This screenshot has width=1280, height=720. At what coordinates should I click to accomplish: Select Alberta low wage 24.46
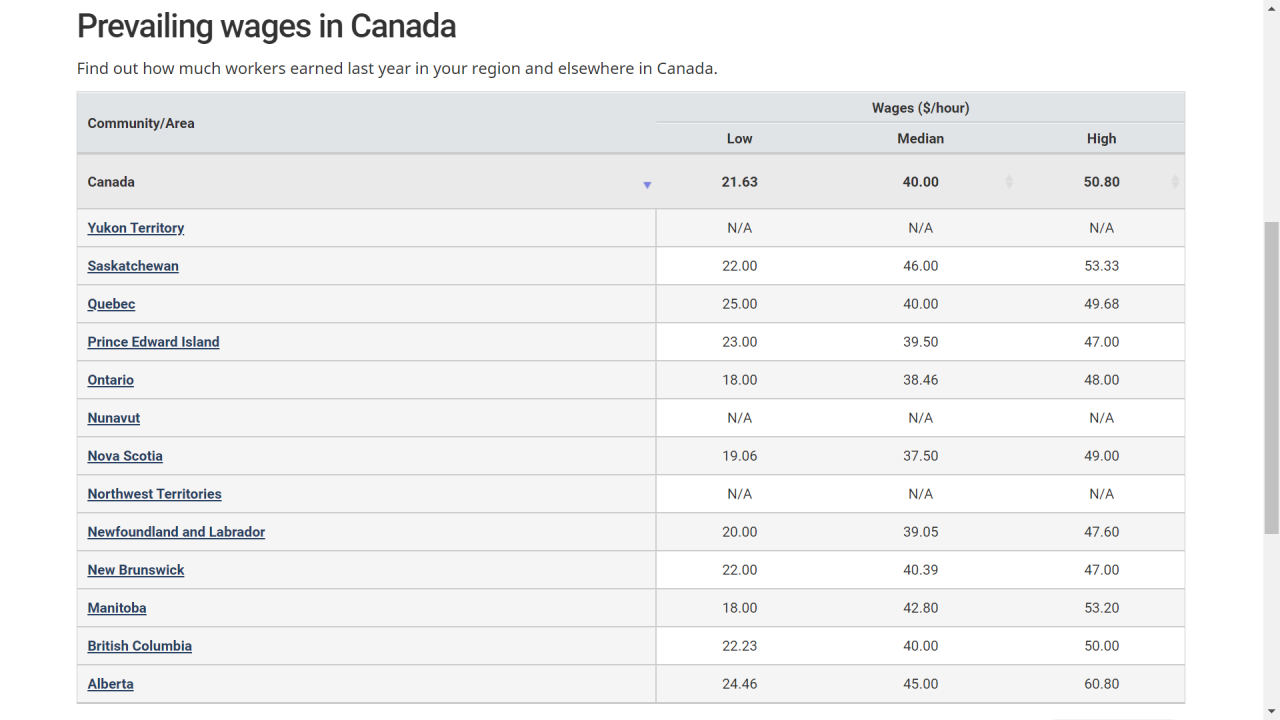(x=739, y=684)
